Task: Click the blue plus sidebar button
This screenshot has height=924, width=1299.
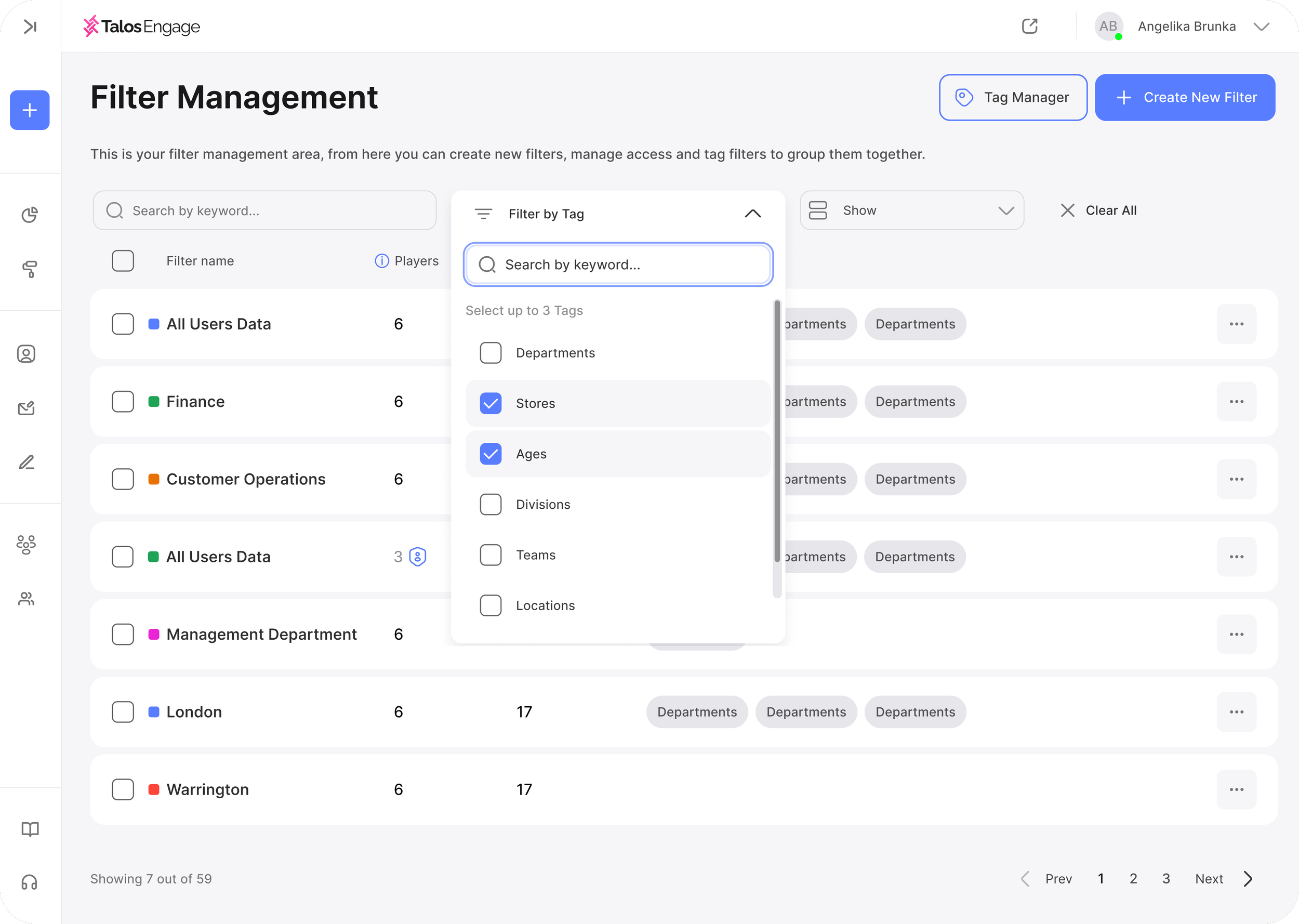Action: [x=30, y=110]
